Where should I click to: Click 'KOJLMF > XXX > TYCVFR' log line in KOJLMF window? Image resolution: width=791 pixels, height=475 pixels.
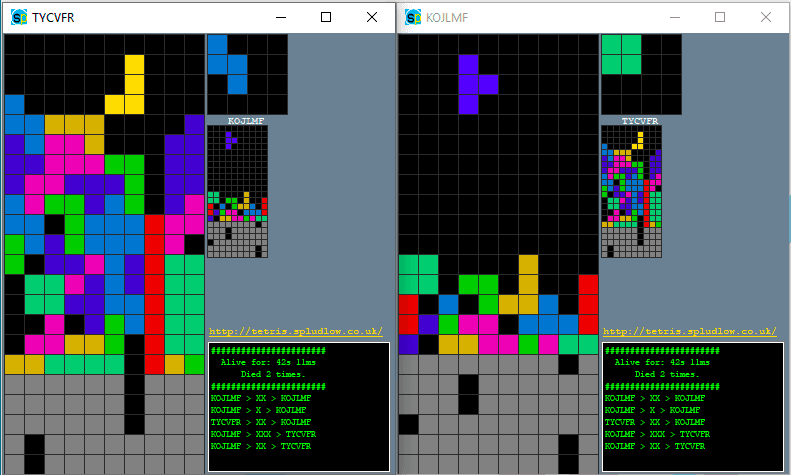[657, 434]
